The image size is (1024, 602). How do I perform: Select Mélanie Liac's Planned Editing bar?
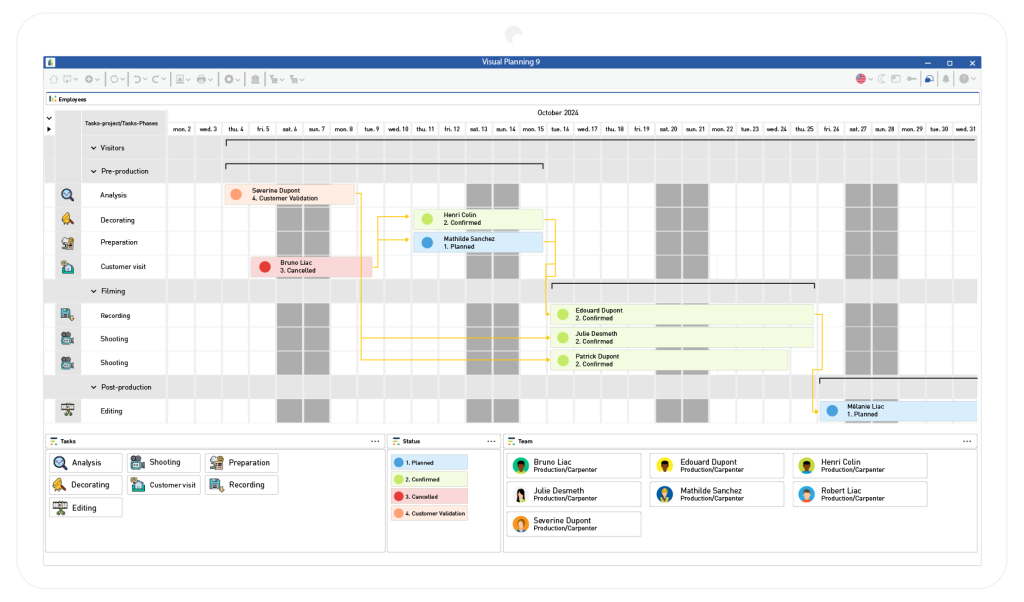[898, 411]
